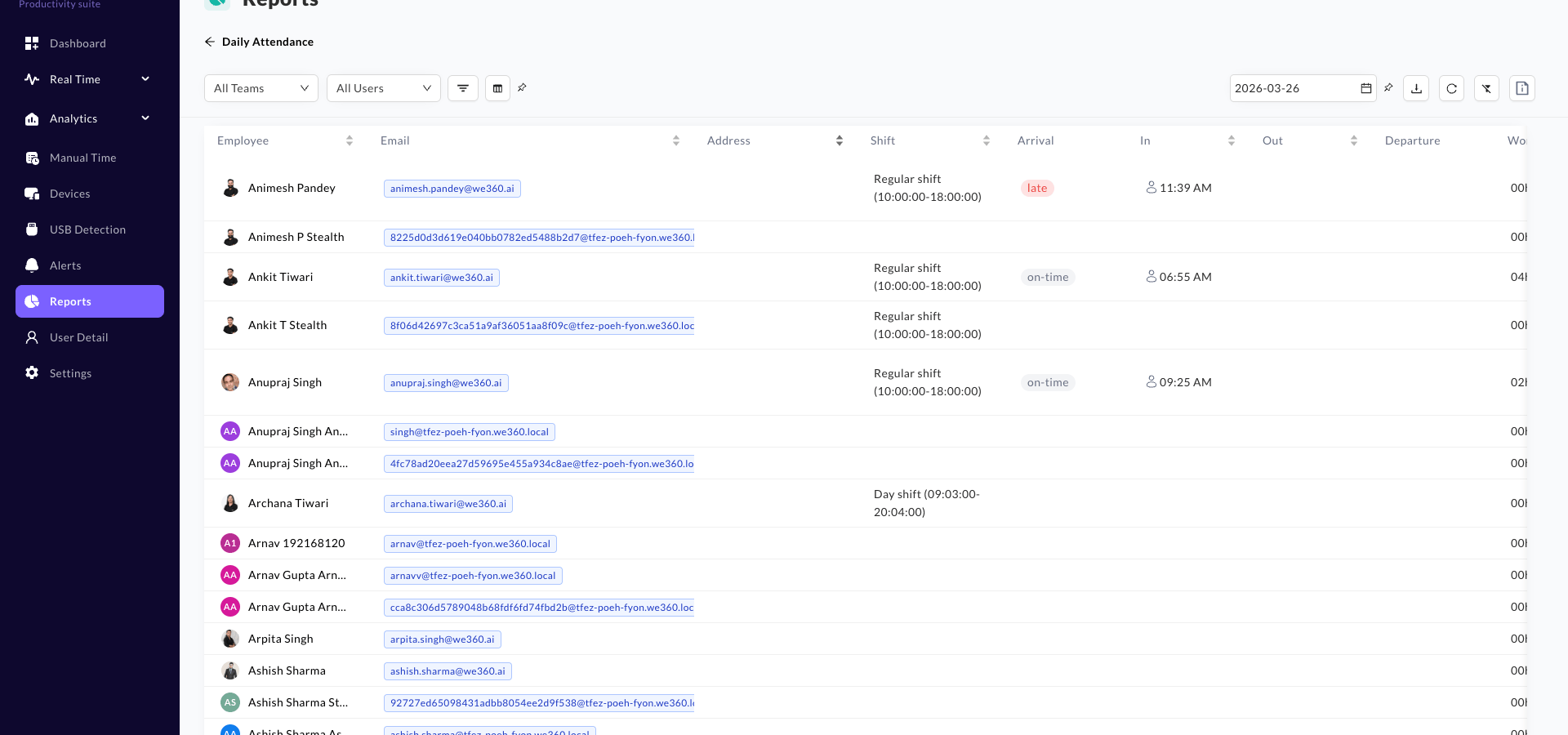This screenshot has height=735, width=1568.
Task: Click on-time badge in Ankit Tiwari row
Action: click(1048, 278)
